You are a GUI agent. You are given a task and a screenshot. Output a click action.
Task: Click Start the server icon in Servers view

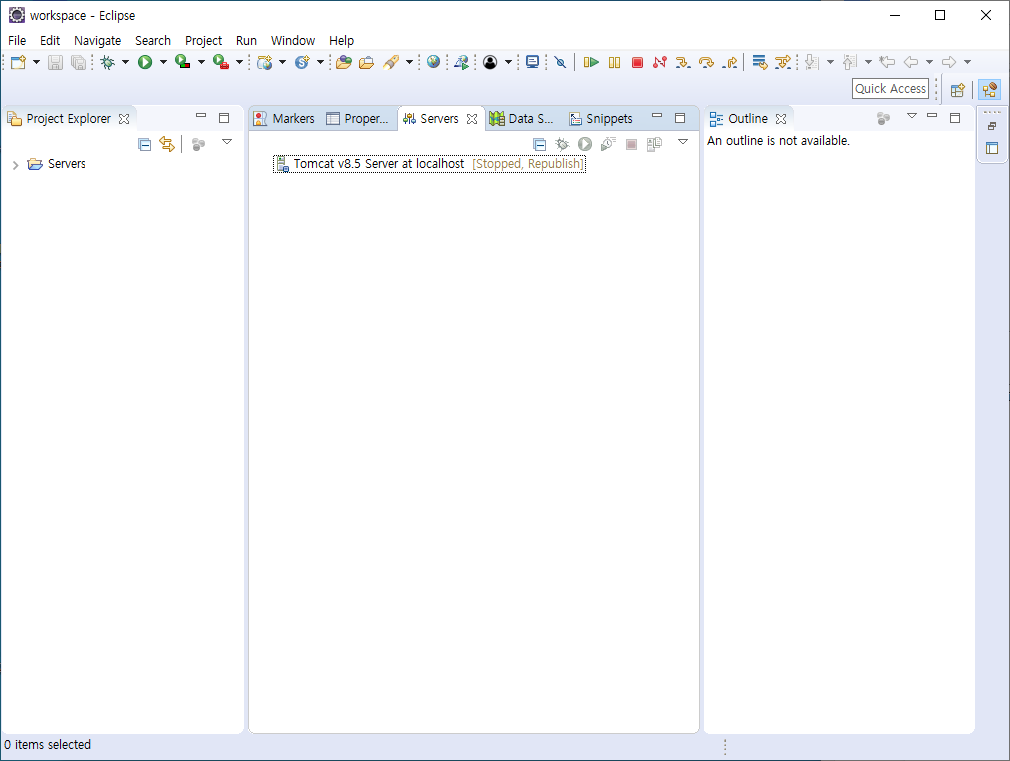point(585,144)
